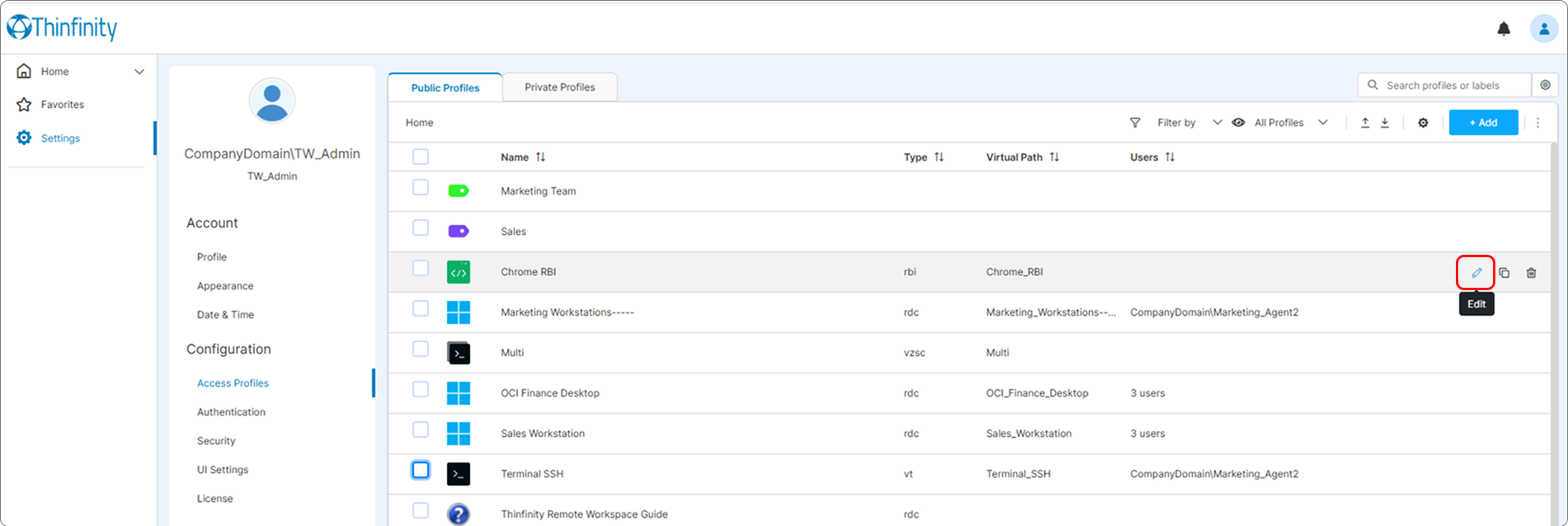
Task: Click the Home breadcrumb link
Action: pos(419,123)
